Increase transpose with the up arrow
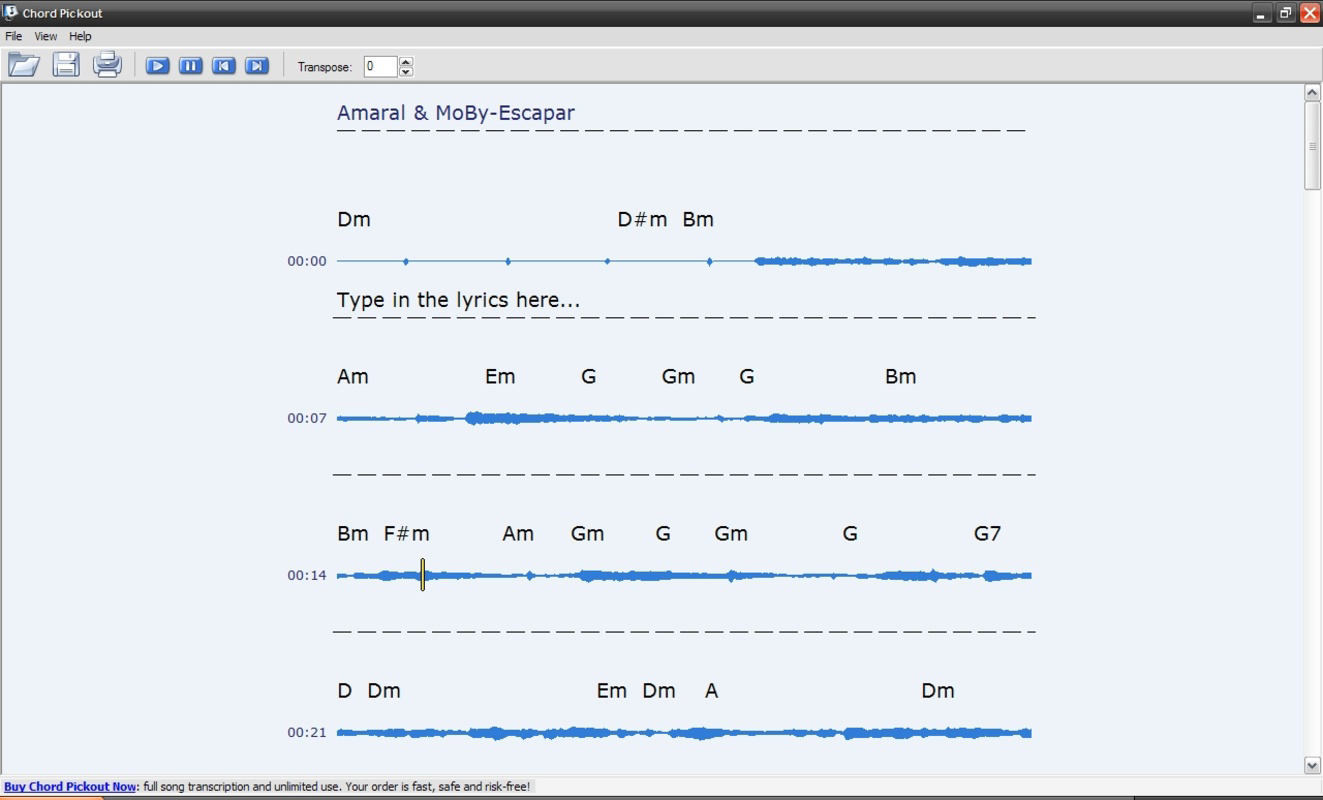 (406, 61)
